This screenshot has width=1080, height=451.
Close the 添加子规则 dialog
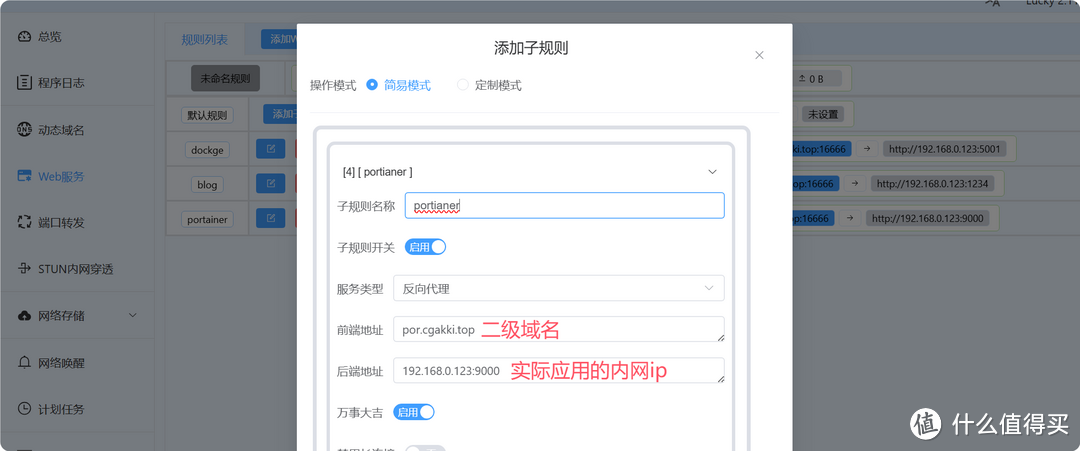pyautogui.click(x=759, y=55)
